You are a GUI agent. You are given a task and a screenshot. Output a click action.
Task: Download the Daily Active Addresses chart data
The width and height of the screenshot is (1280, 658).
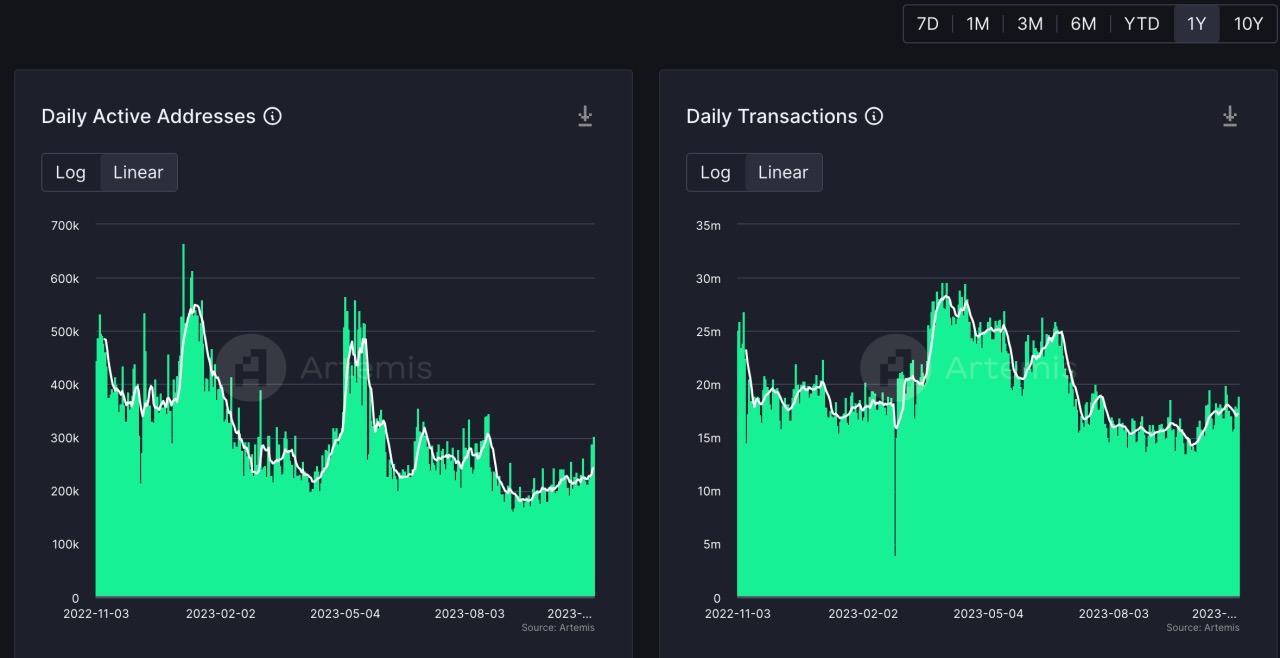tap(585, 117)
